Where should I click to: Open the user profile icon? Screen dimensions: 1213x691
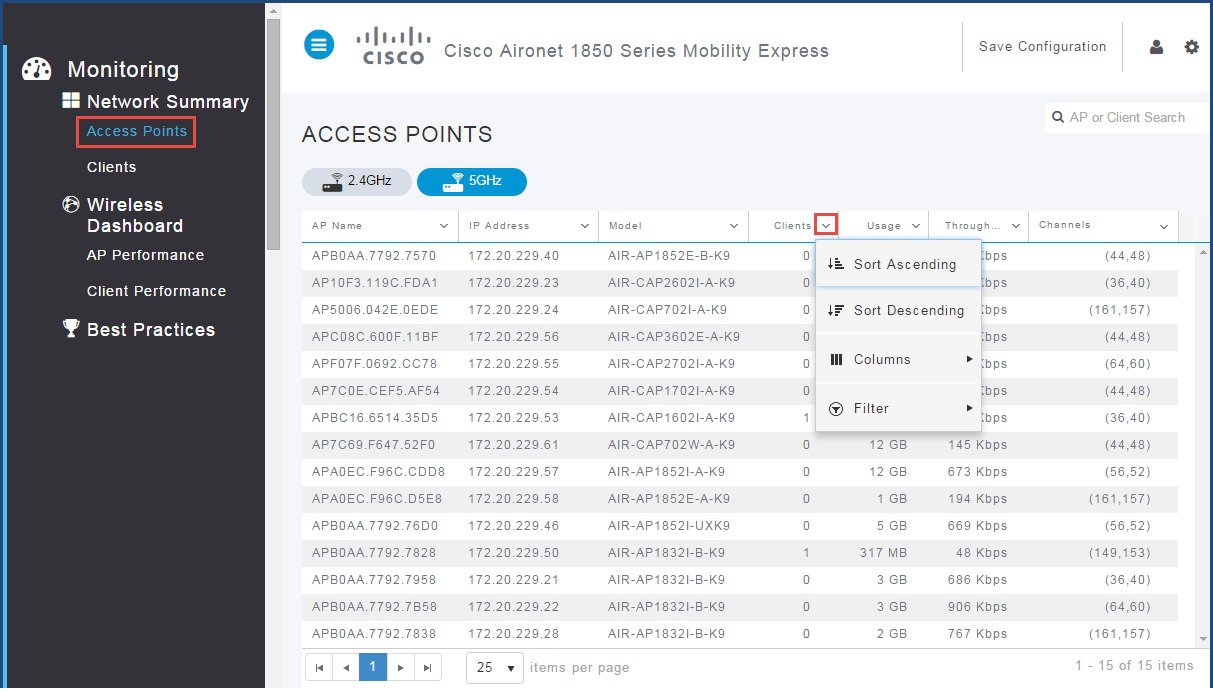[1156, 47]
